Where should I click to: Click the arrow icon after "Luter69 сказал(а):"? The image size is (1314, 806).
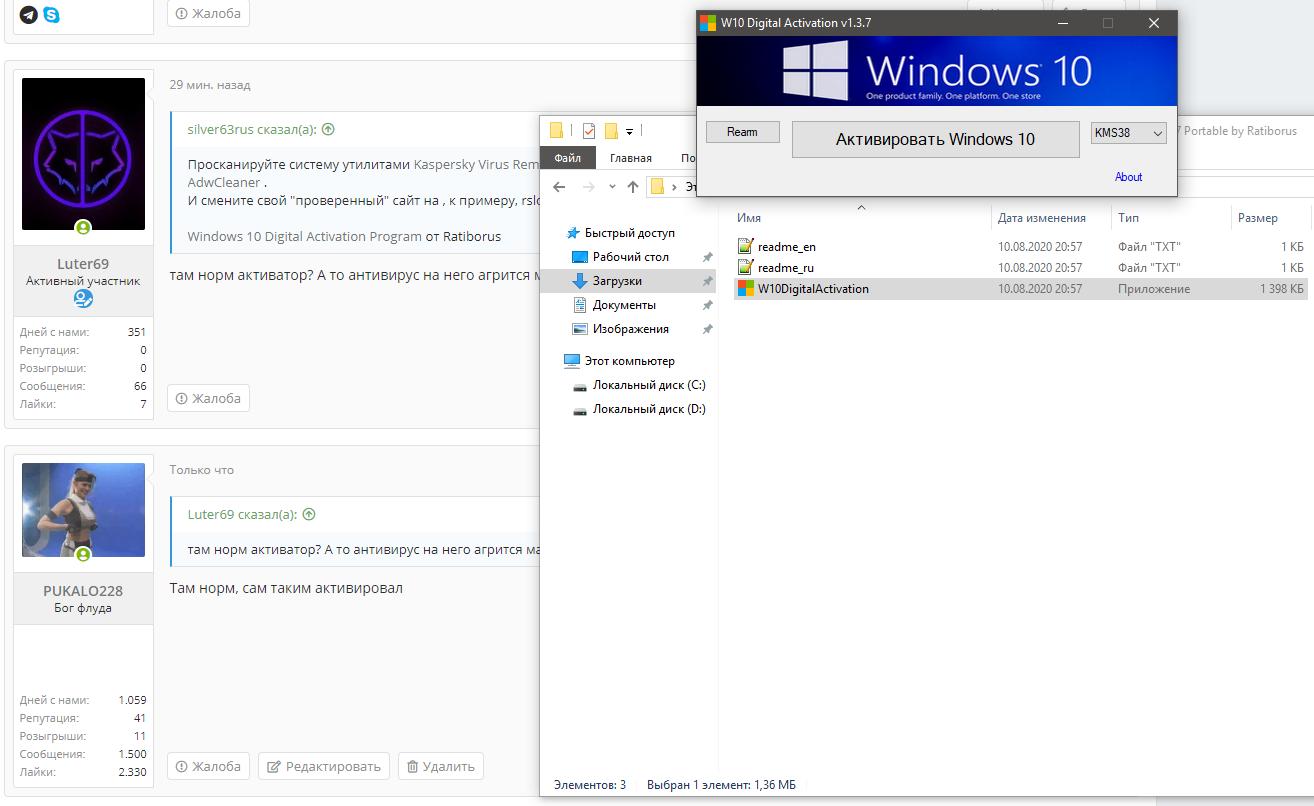(309, 515)
